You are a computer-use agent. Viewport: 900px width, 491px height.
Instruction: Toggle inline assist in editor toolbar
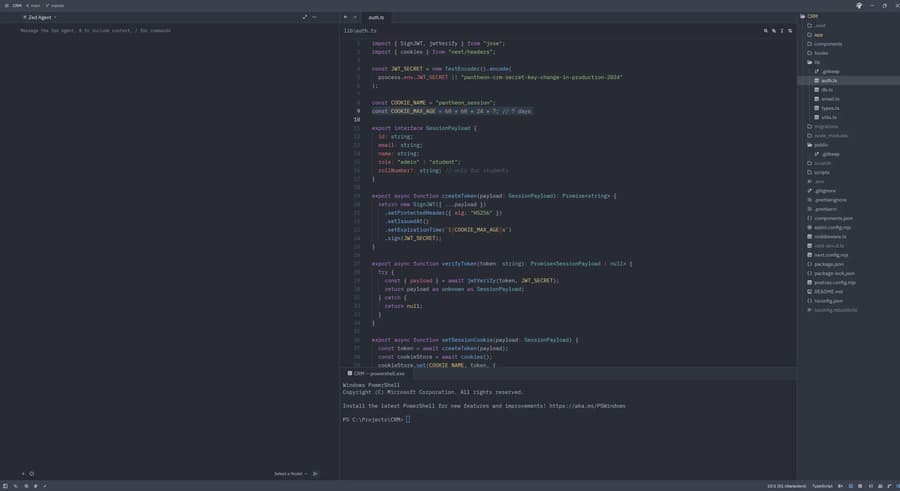point(774,30)
